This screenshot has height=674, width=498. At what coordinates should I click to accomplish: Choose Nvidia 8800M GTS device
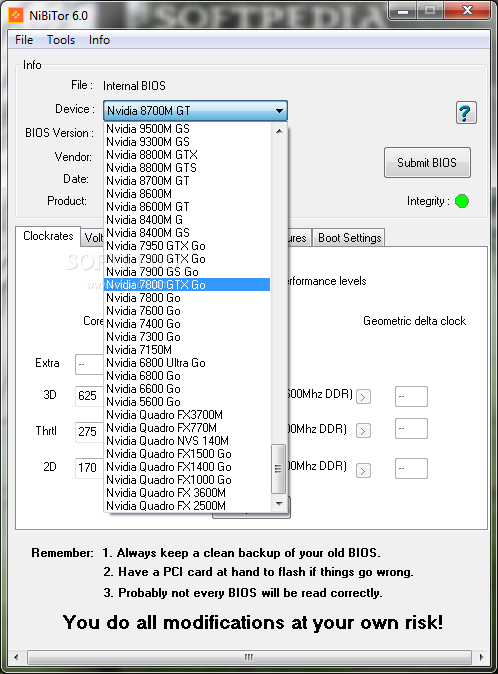tap(187, 168)
